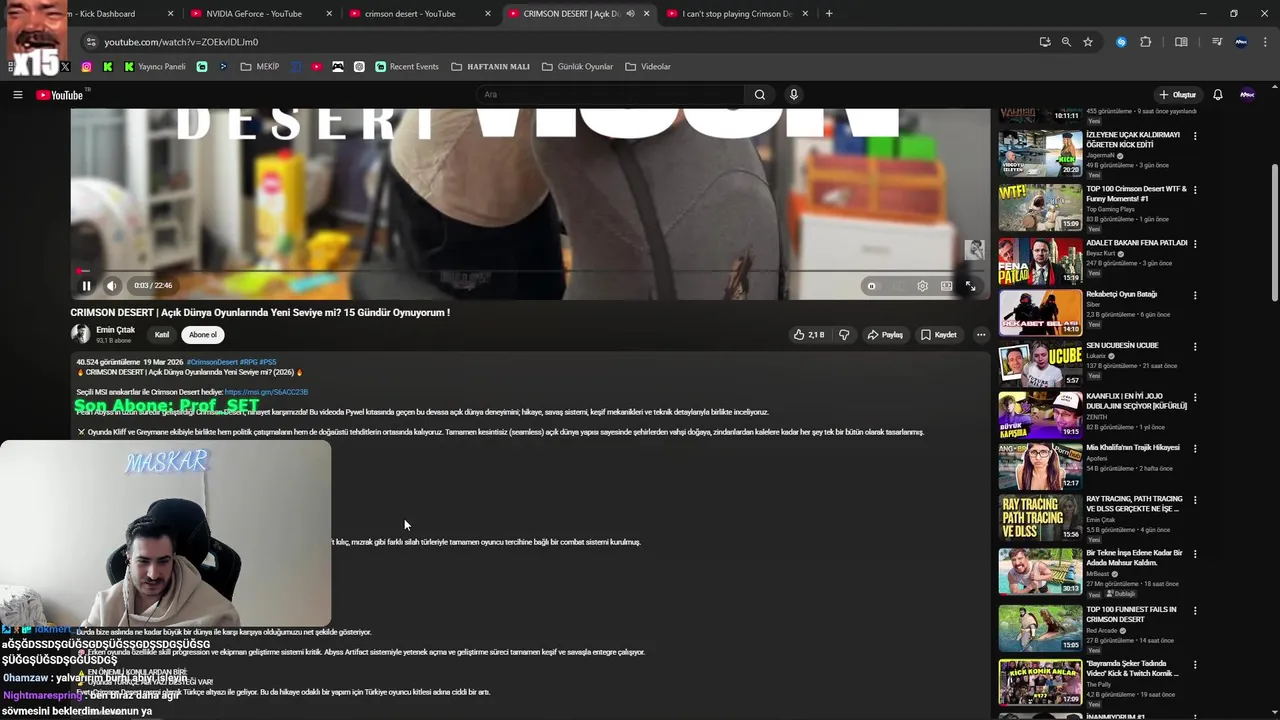Open the YouTube guide hamburger menu

click(17, 95)
